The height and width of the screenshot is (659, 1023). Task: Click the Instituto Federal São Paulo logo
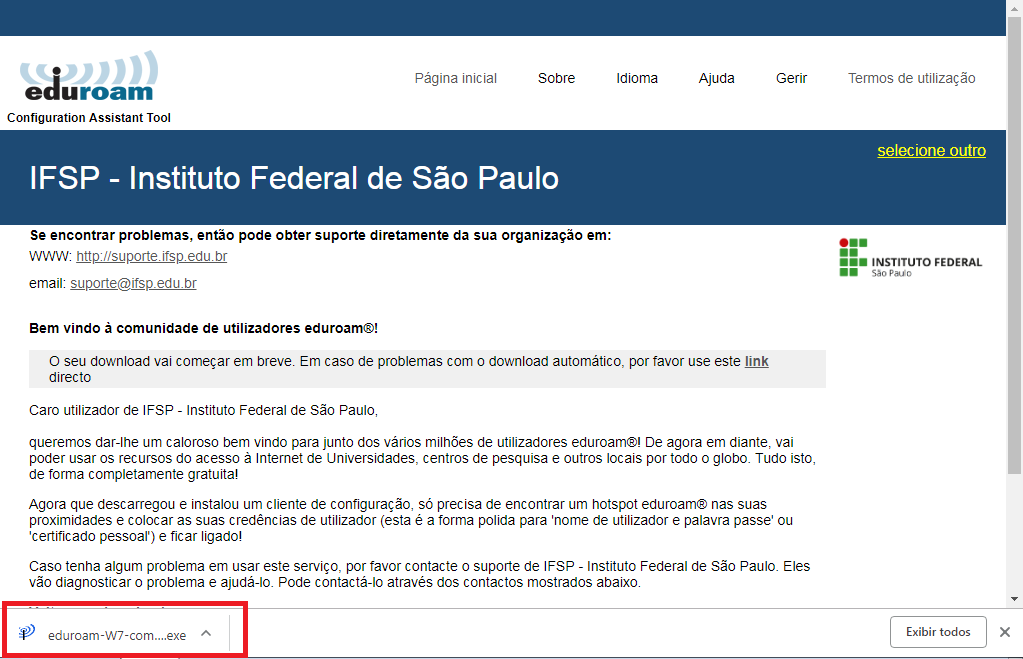point(910,258)
